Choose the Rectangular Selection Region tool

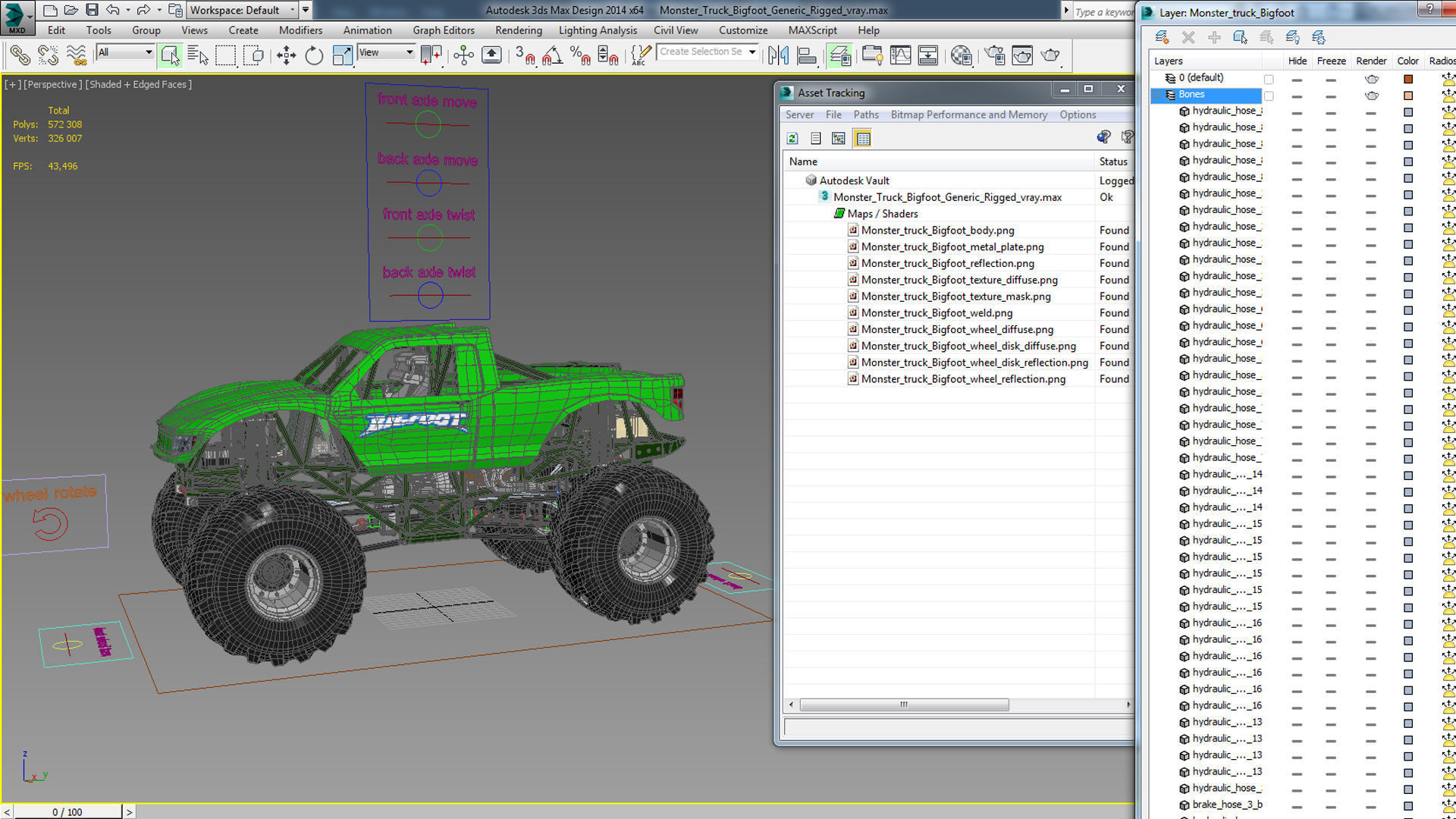click(x=225, y=55)
